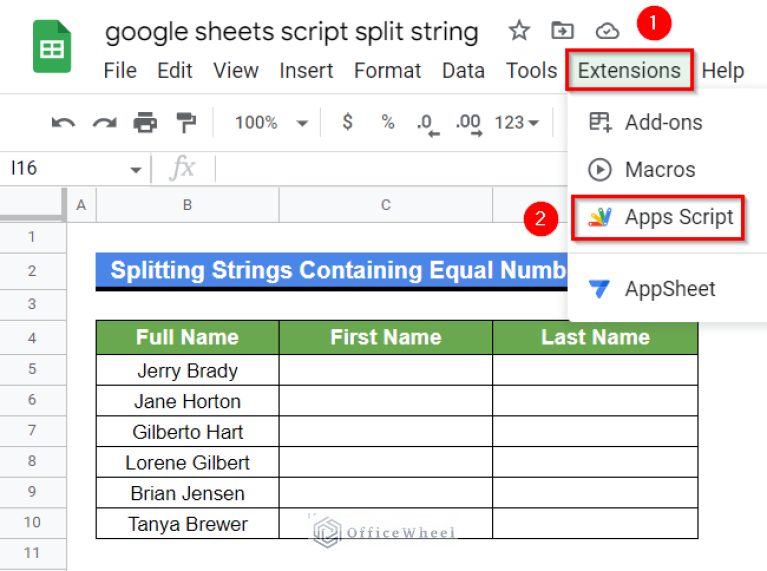767x571 pixels.
Task: Click the redo arrow icon
Action: (104, 123)
